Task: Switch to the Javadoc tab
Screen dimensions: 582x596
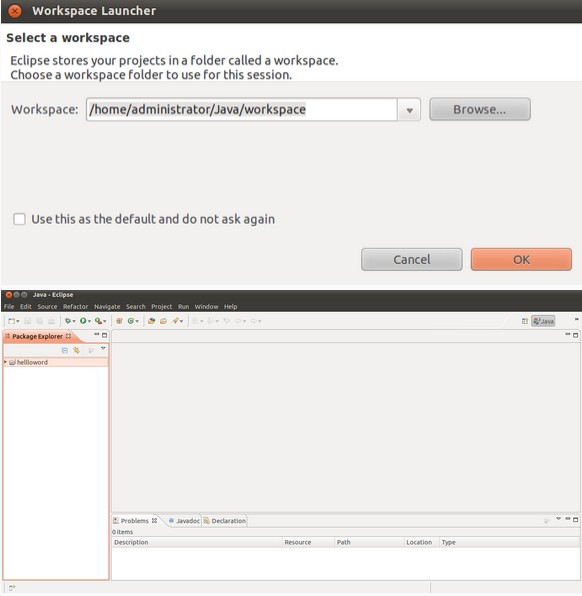Action: 184,521
